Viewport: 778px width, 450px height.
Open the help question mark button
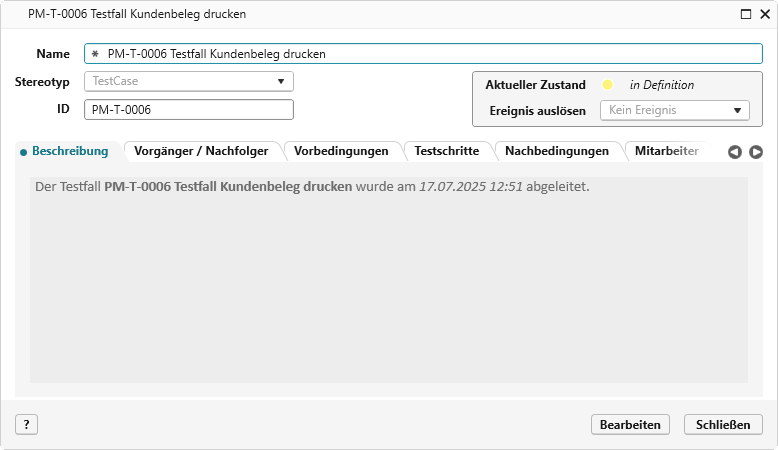(x=26, y=424)
